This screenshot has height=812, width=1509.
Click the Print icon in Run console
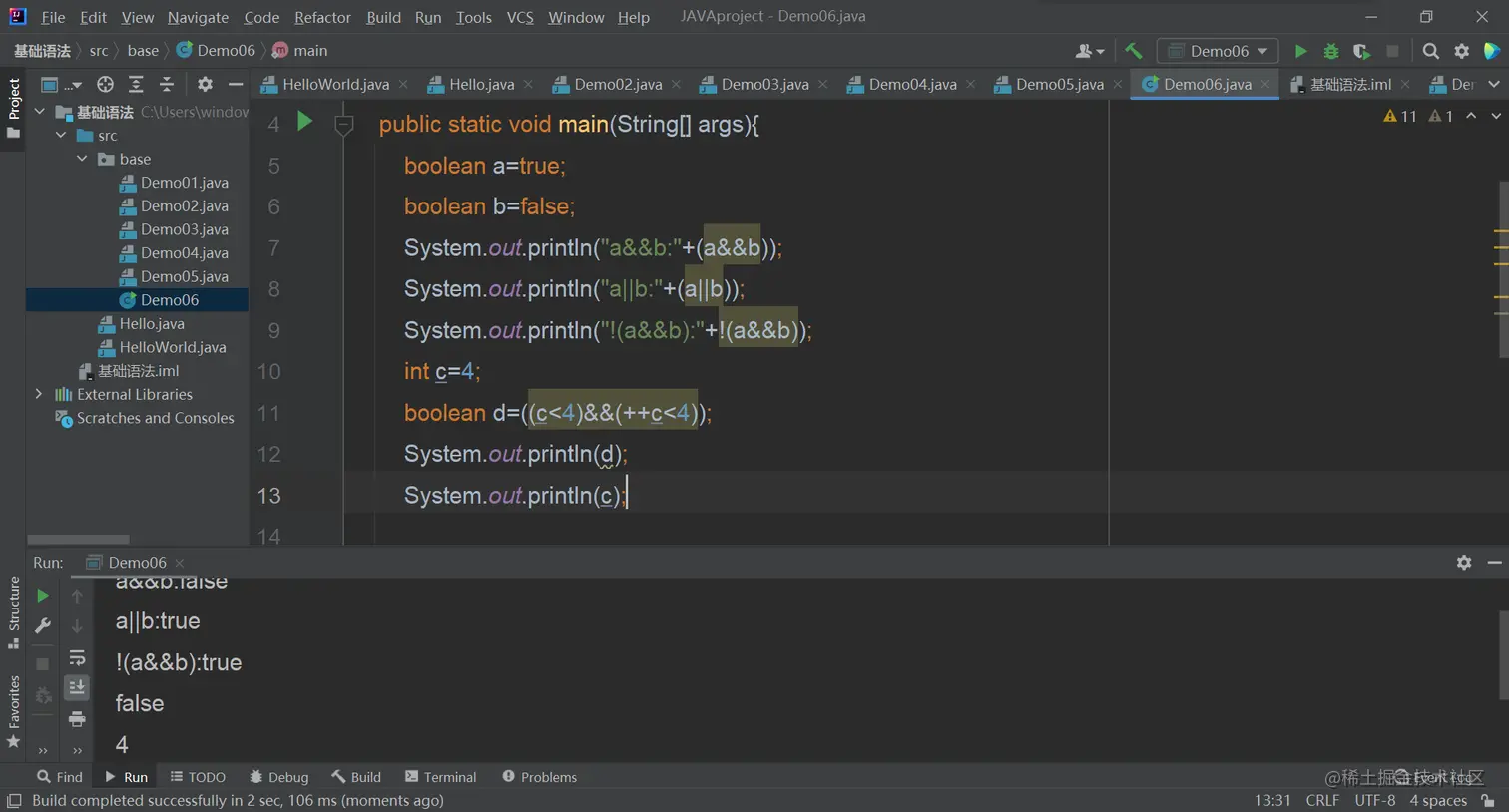pyautogui.click(x=77, y=719)
